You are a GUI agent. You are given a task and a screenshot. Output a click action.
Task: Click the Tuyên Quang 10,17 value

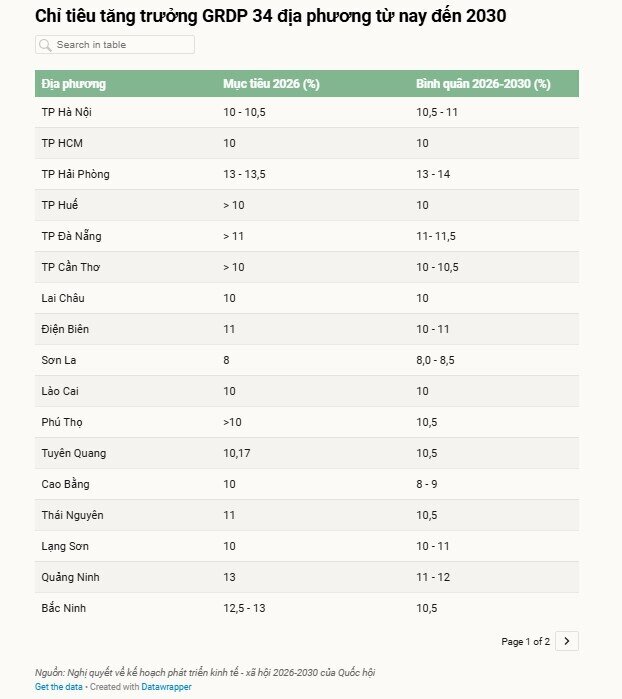coord(237,453)
